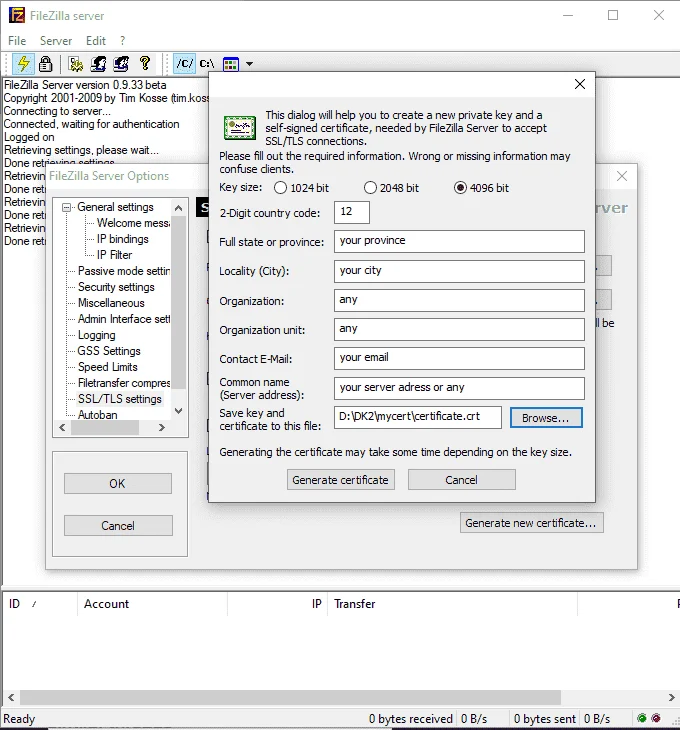
Task: Close the certificate generator dialog
Action: tap(580, 84)
